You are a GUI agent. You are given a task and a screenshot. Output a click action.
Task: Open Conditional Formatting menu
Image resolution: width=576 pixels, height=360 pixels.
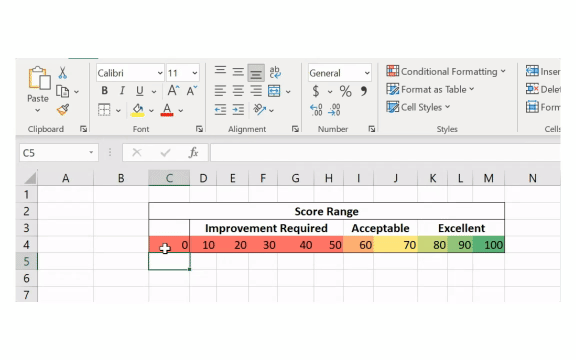(446, 71)
